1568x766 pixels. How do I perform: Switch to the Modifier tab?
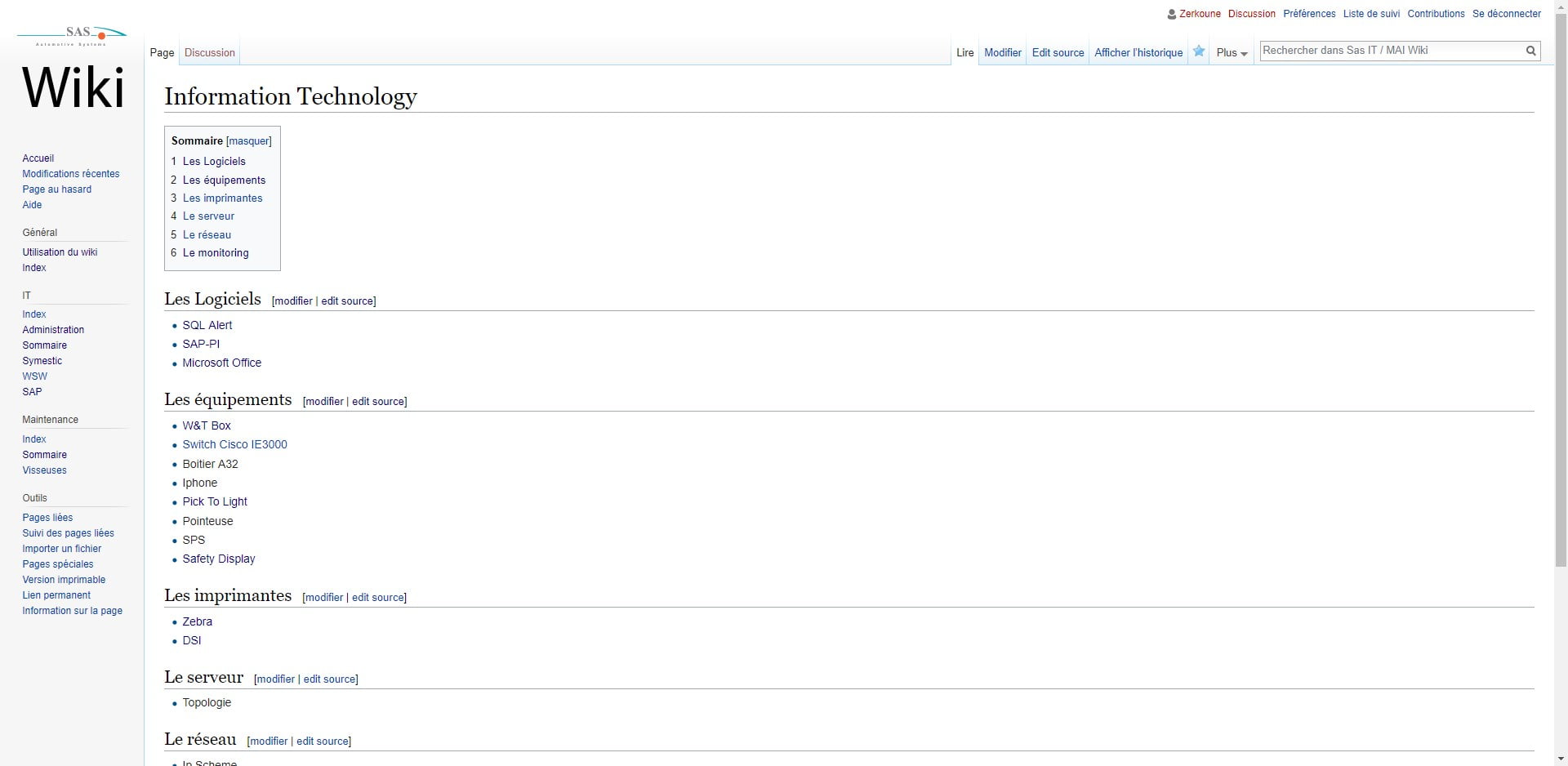point(1002,53)
